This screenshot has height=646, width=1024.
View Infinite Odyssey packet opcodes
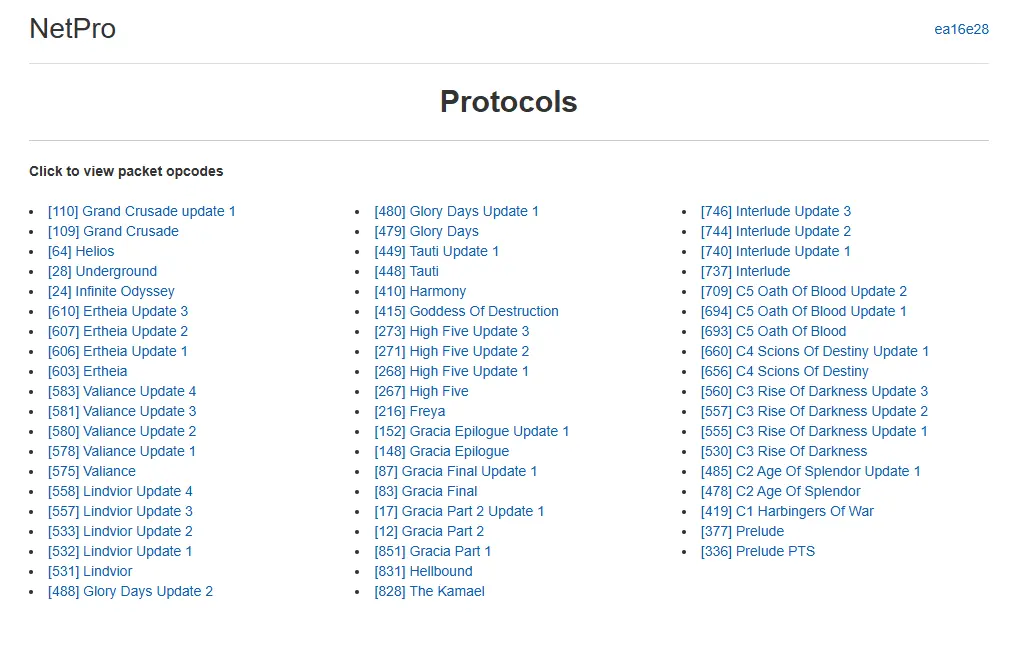(111, 291)
